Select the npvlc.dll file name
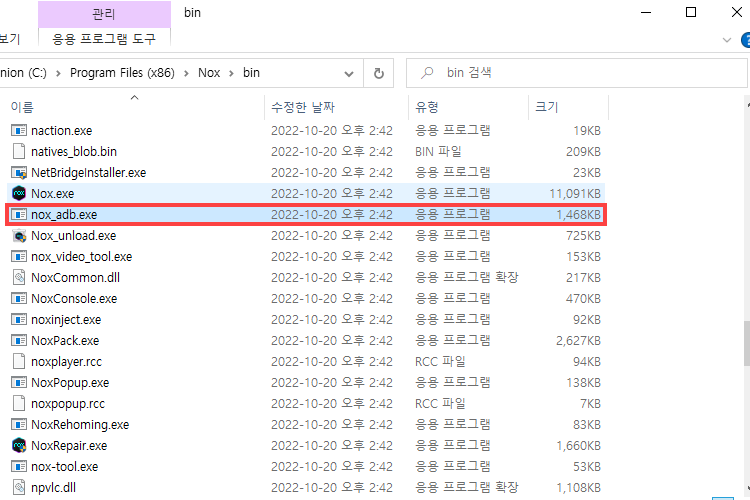 (x=54, y=488)
